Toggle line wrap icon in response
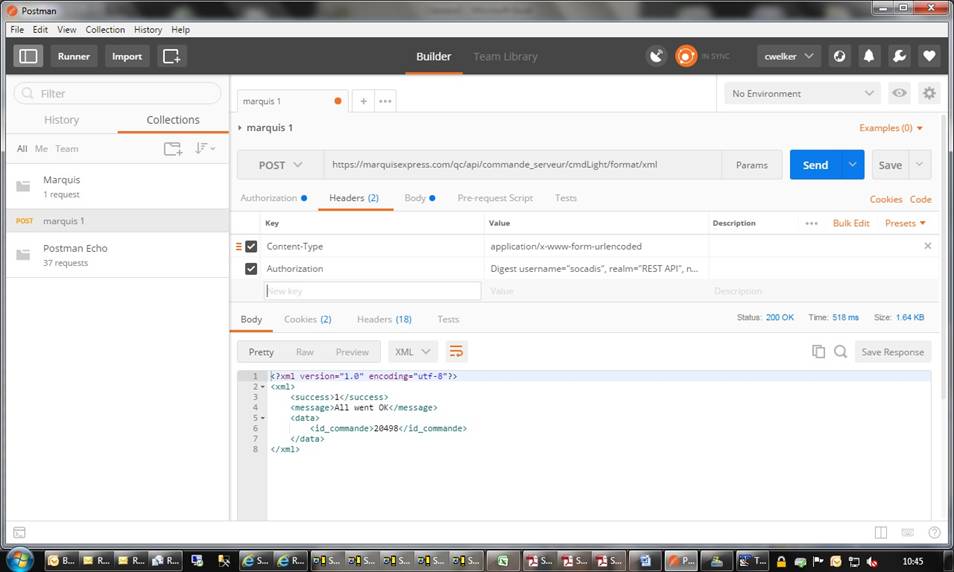 point(456,352)
